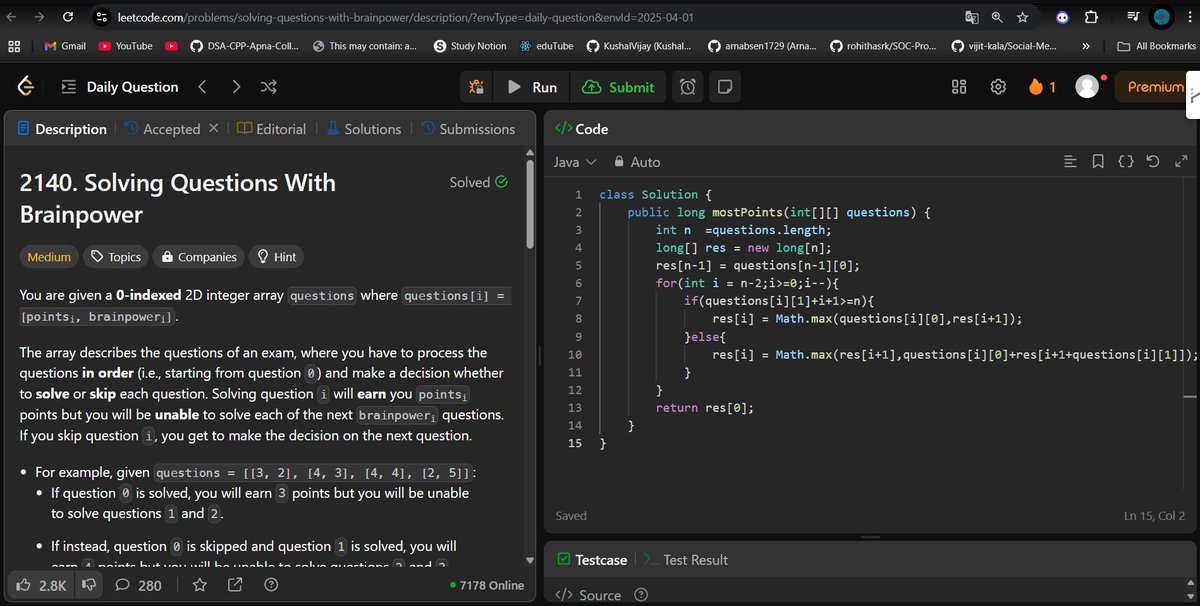Like the problem with thumbs up
The width and height of the screenshot is (1200, 606).
[40, 585]
